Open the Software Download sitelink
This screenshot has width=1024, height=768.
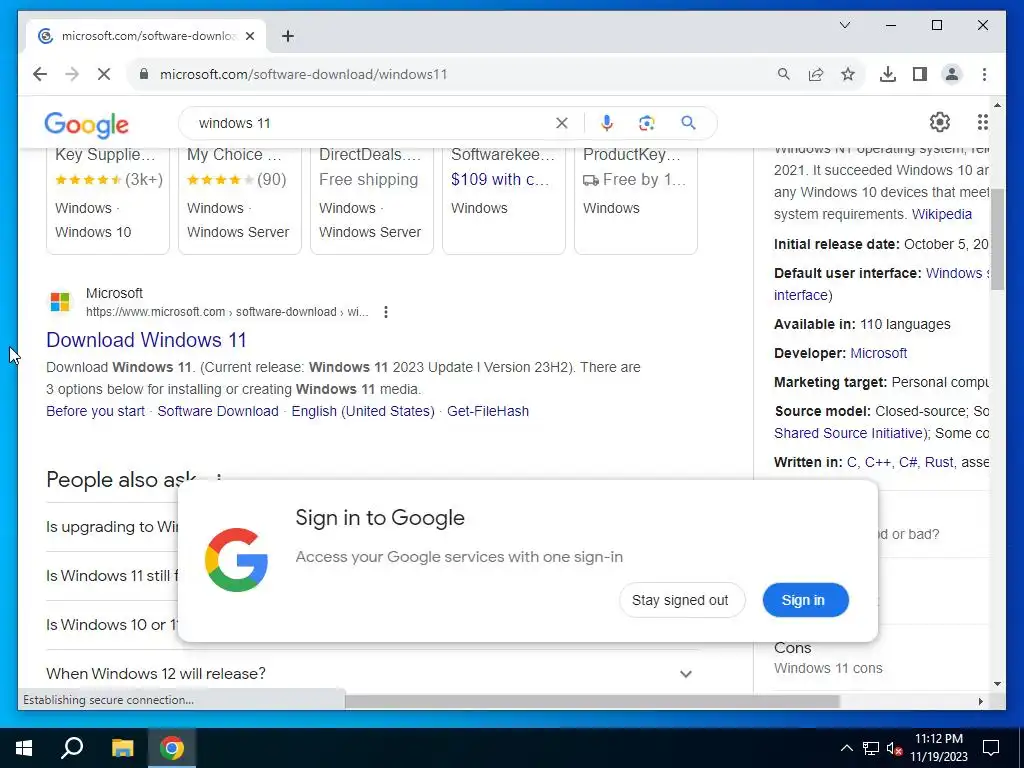pos(217,411)
